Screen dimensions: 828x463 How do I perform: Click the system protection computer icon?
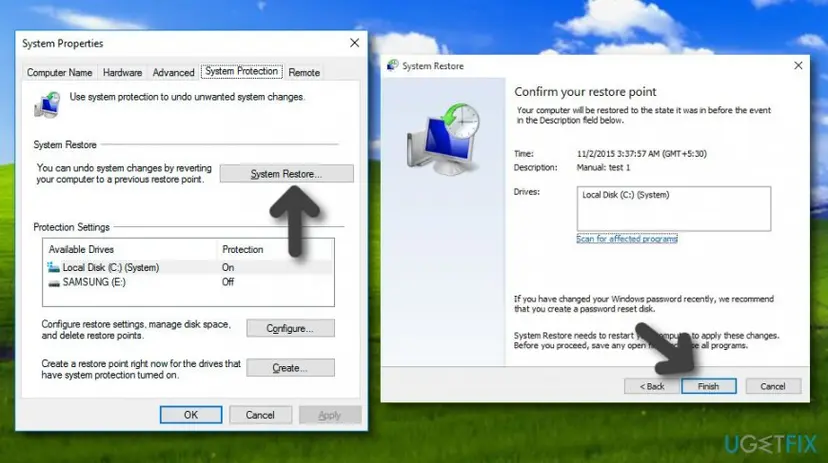tap(48, 105)
